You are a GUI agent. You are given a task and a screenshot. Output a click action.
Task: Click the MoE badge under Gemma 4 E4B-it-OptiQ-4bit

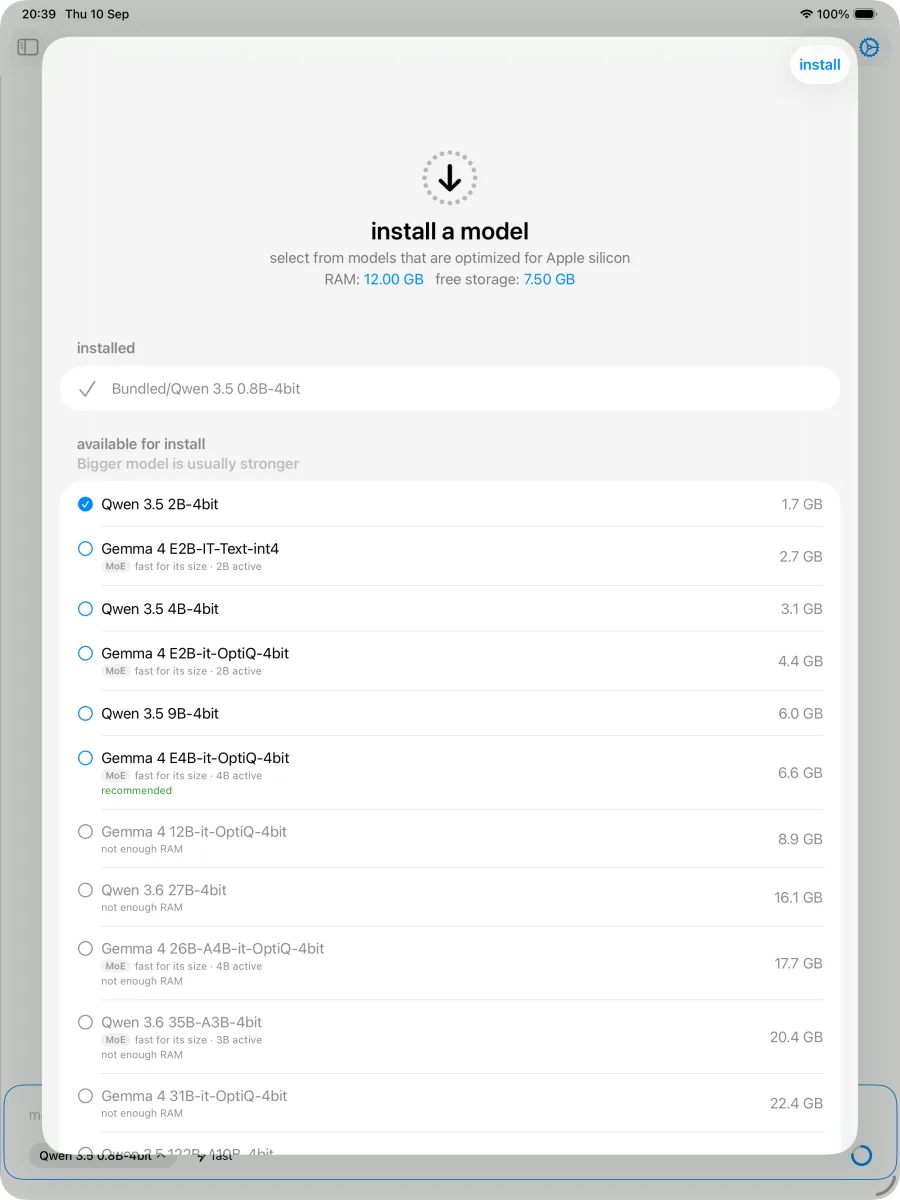pos(115,776)
